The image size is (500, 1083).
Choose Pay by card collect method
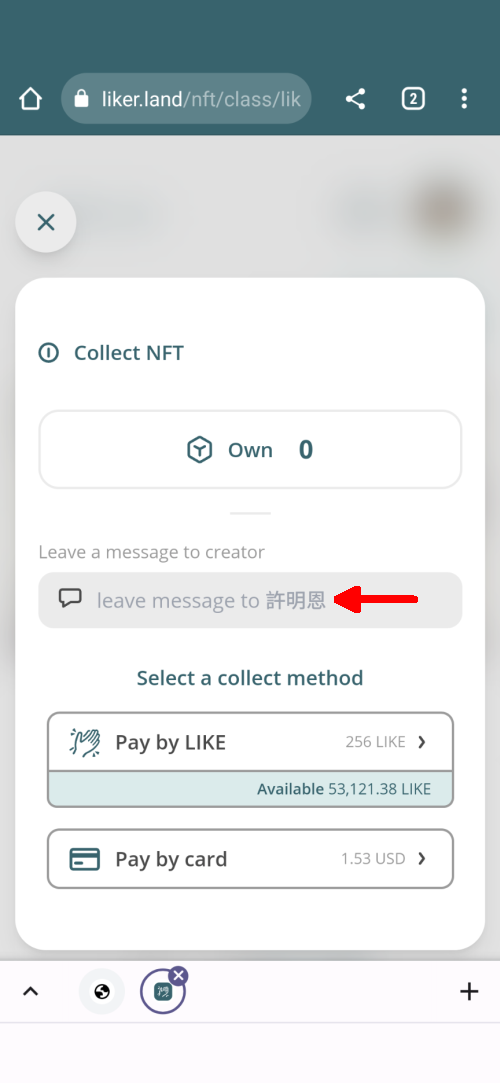click(x=250, y=859)
